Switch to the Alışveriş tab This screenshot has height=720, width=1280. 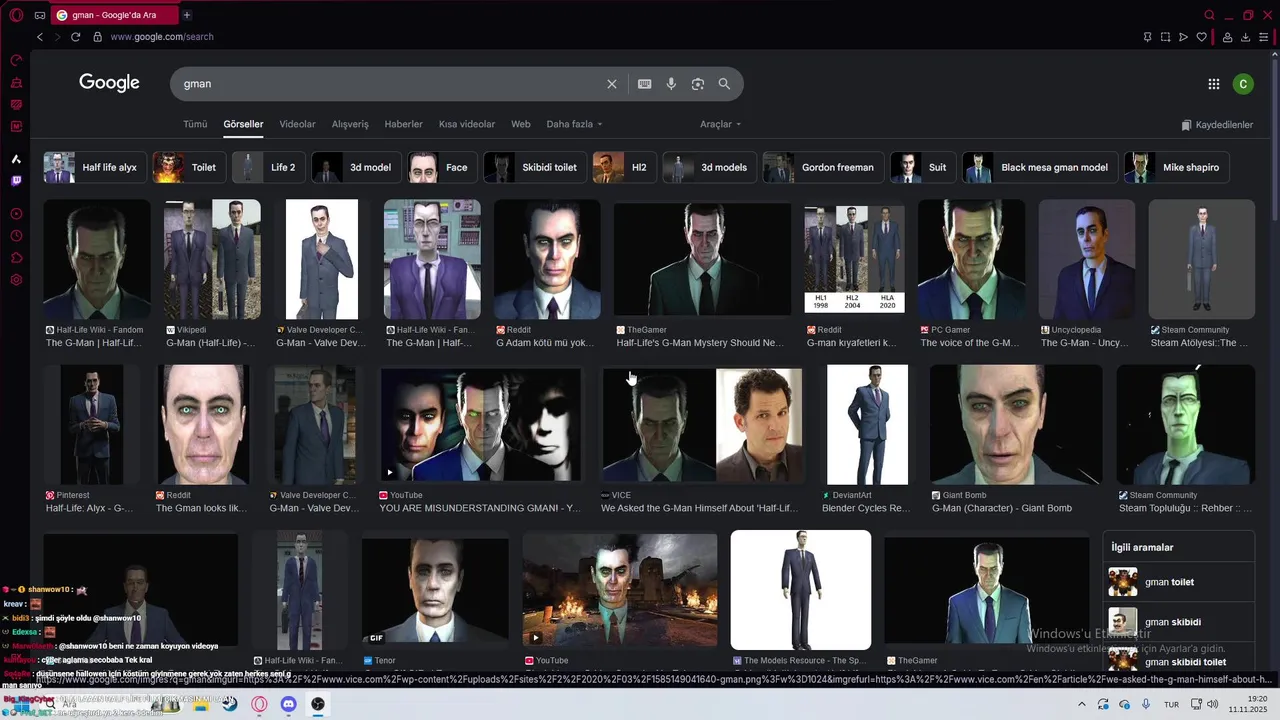pyautogui.click(x=350, y=124)
